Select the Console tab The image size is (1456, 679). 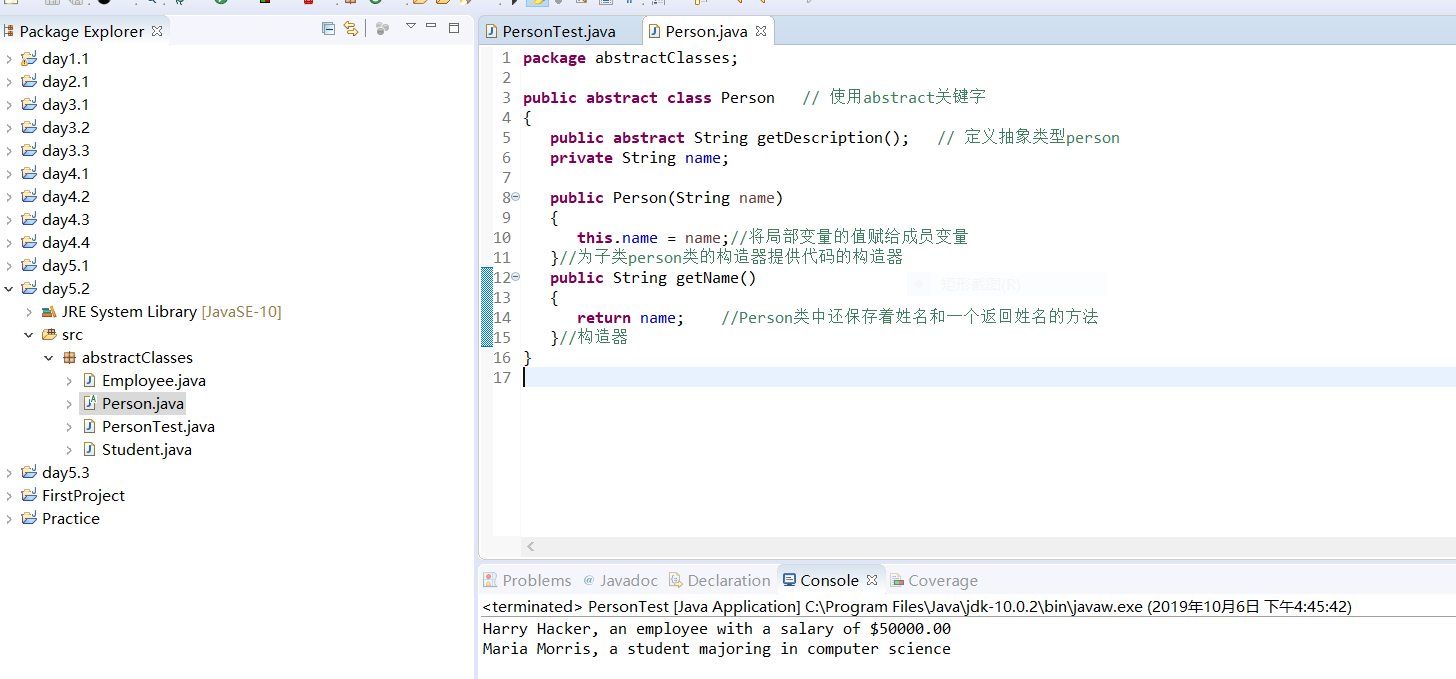821,580
